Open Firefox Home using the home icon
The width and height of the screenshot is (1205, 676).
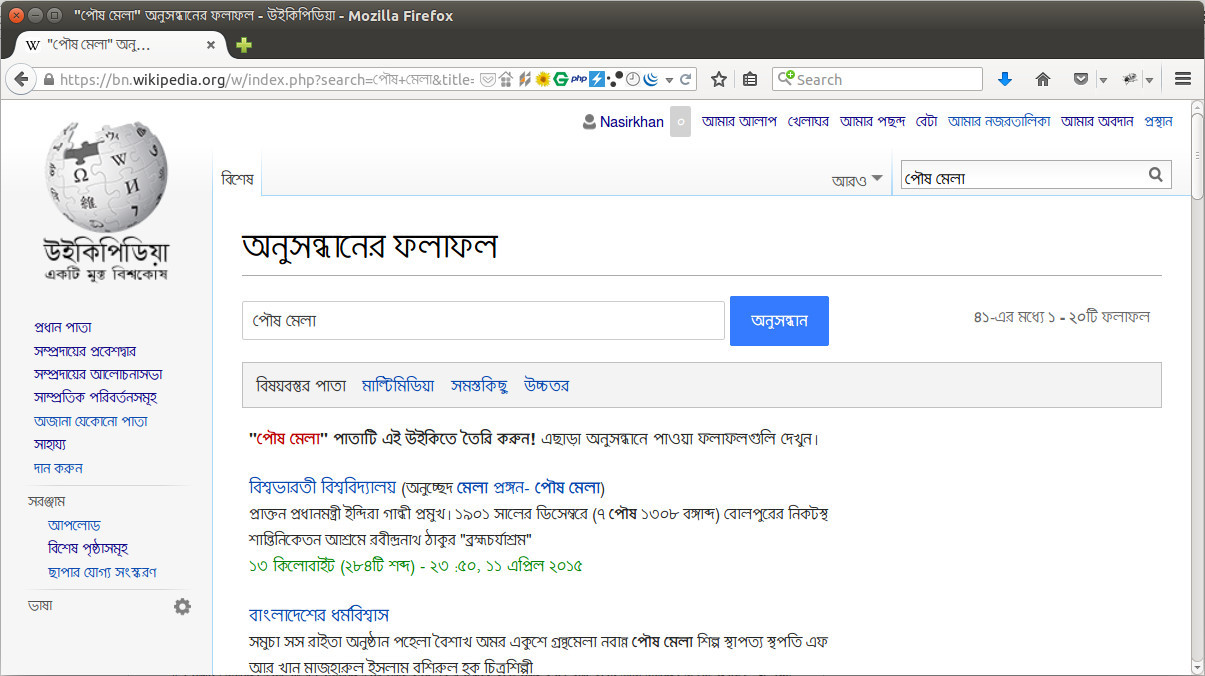click(1044, 78)
